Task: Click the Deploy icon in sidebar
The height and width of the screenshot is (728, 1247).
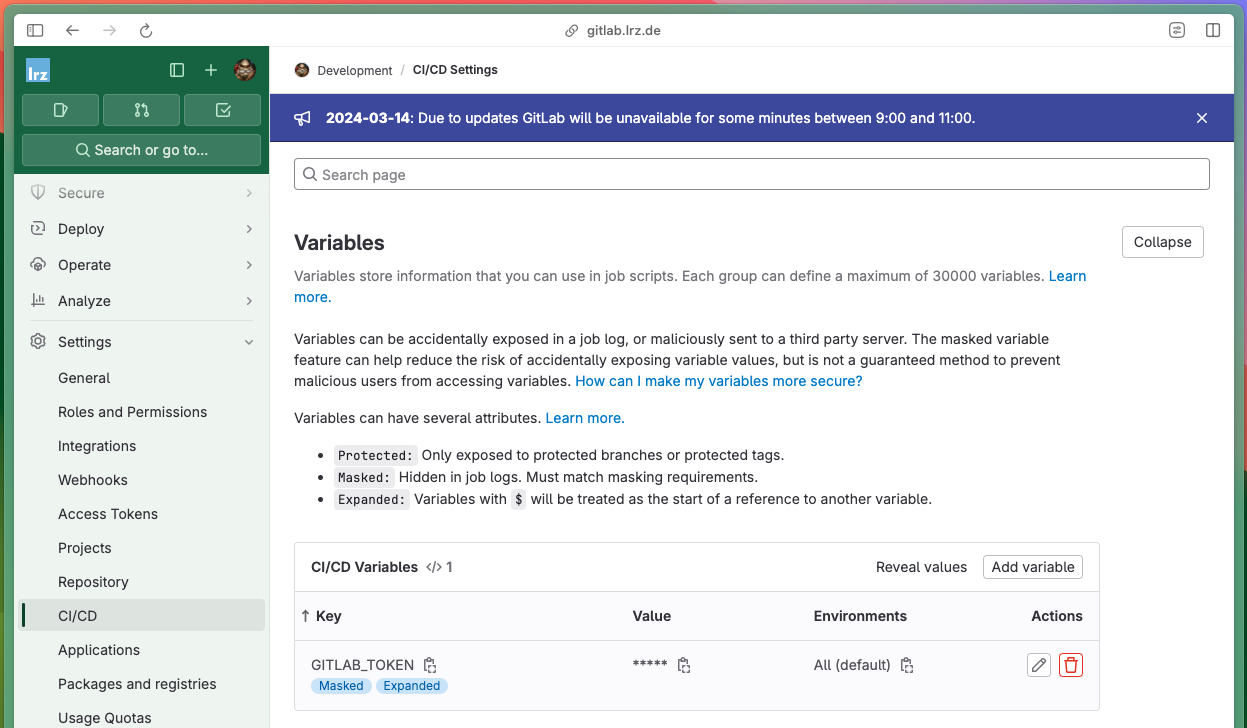Action: tap(38, 229)
